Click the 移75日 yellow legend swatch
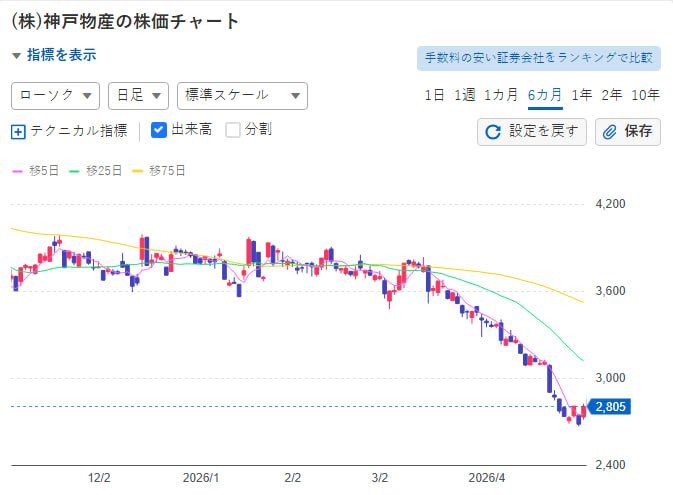This screenshot has height=495, width=673. point(137,171)
